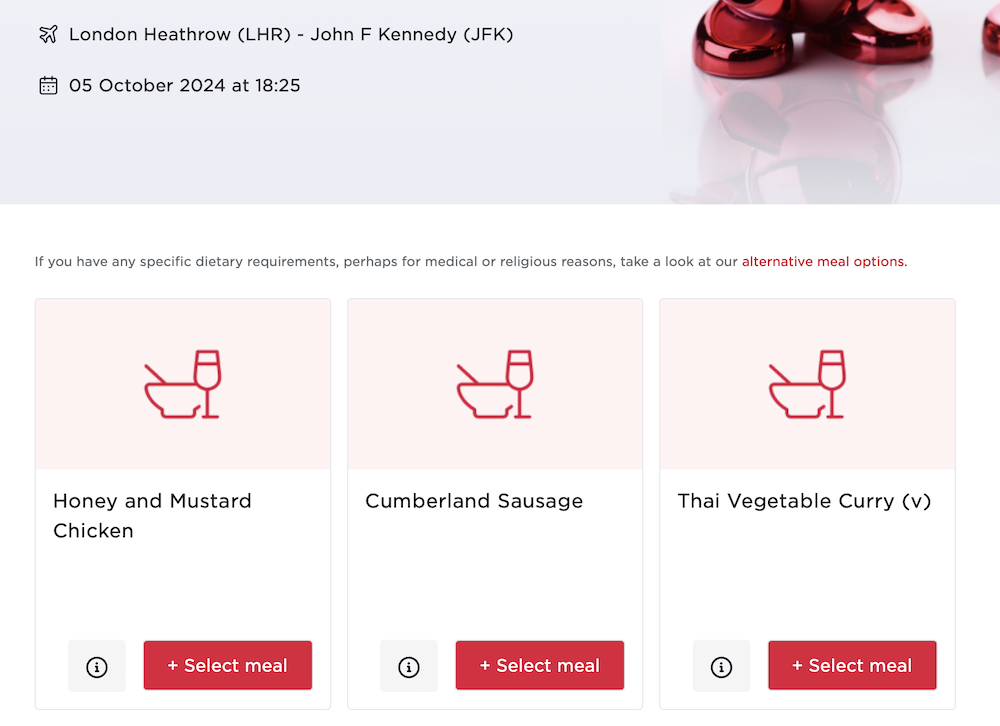Show Cumberland Sausage meal information icon
Screen dimensions: 1000x726
[409, 667]
